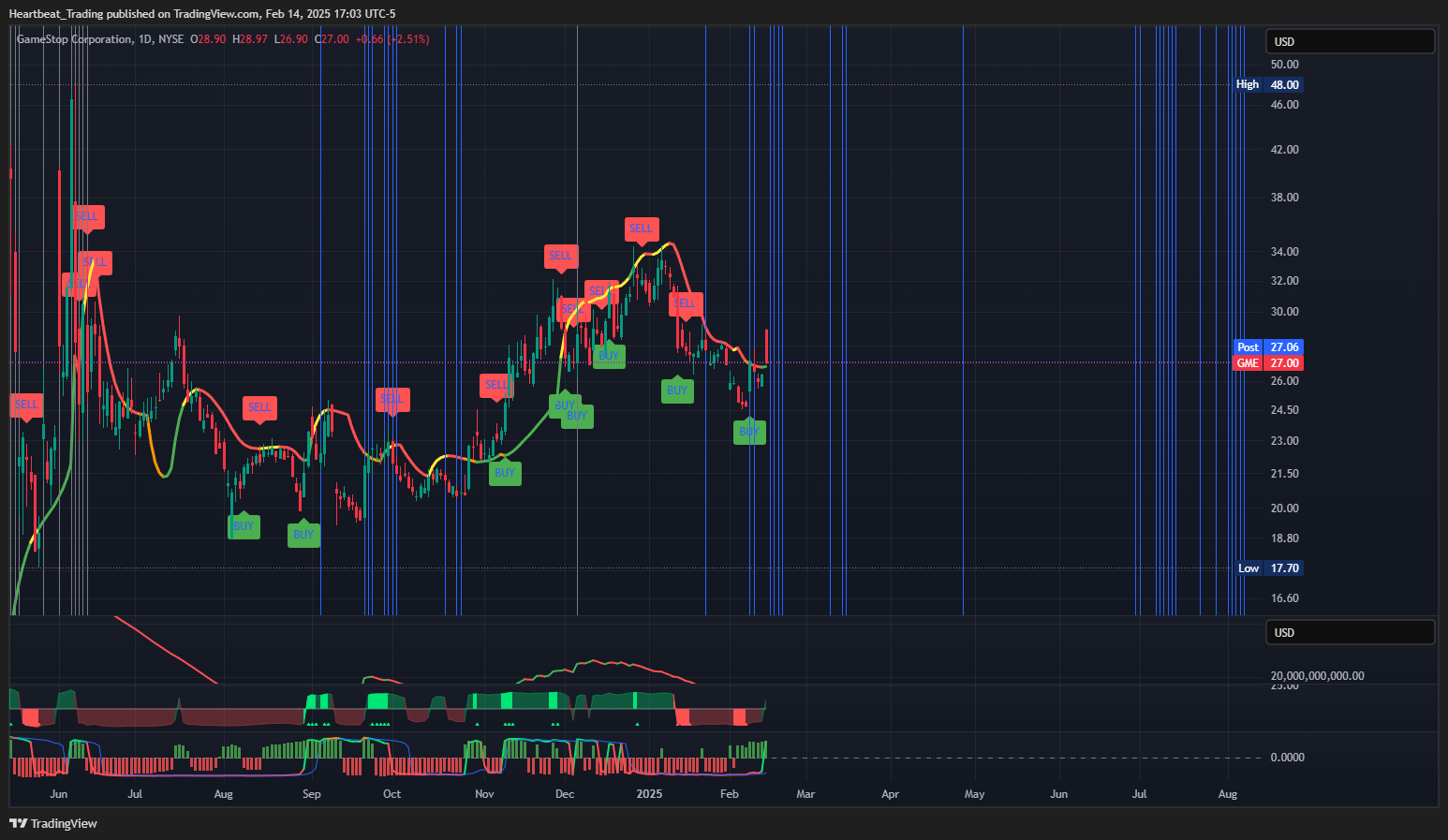Select the SELL signal in August
Viewport: 1448px width, 840px height.
pos(259,407)
